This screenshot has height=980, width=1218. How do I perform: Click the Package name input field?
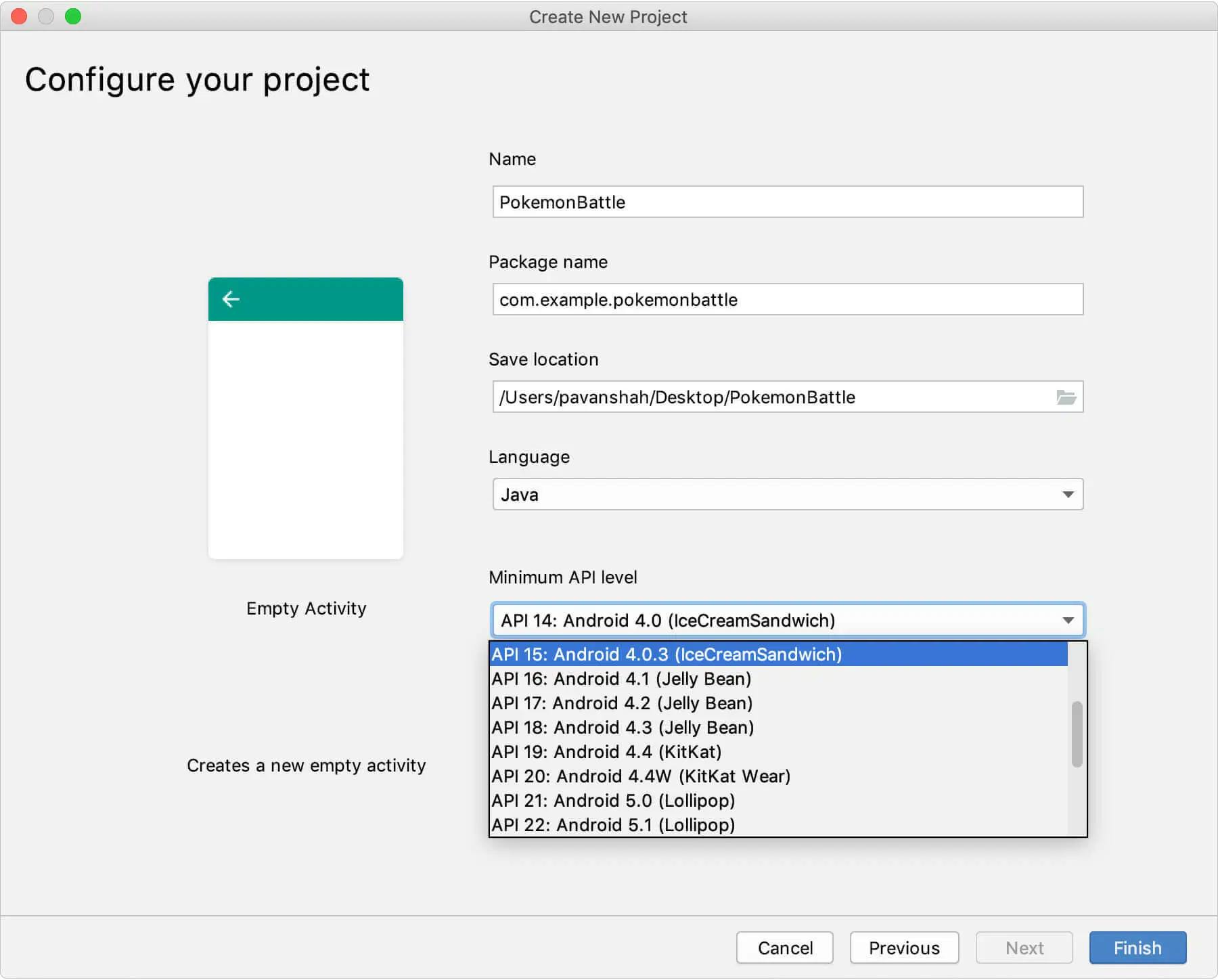(788, 299)
